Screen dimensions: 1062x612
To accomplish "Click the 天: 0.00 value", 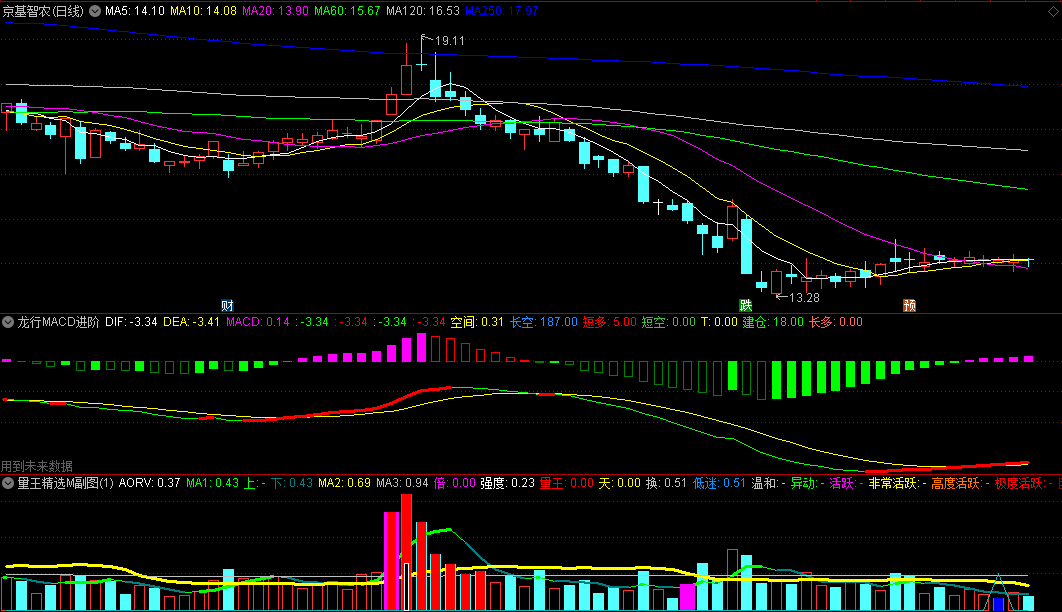I will tap(620, 483).
